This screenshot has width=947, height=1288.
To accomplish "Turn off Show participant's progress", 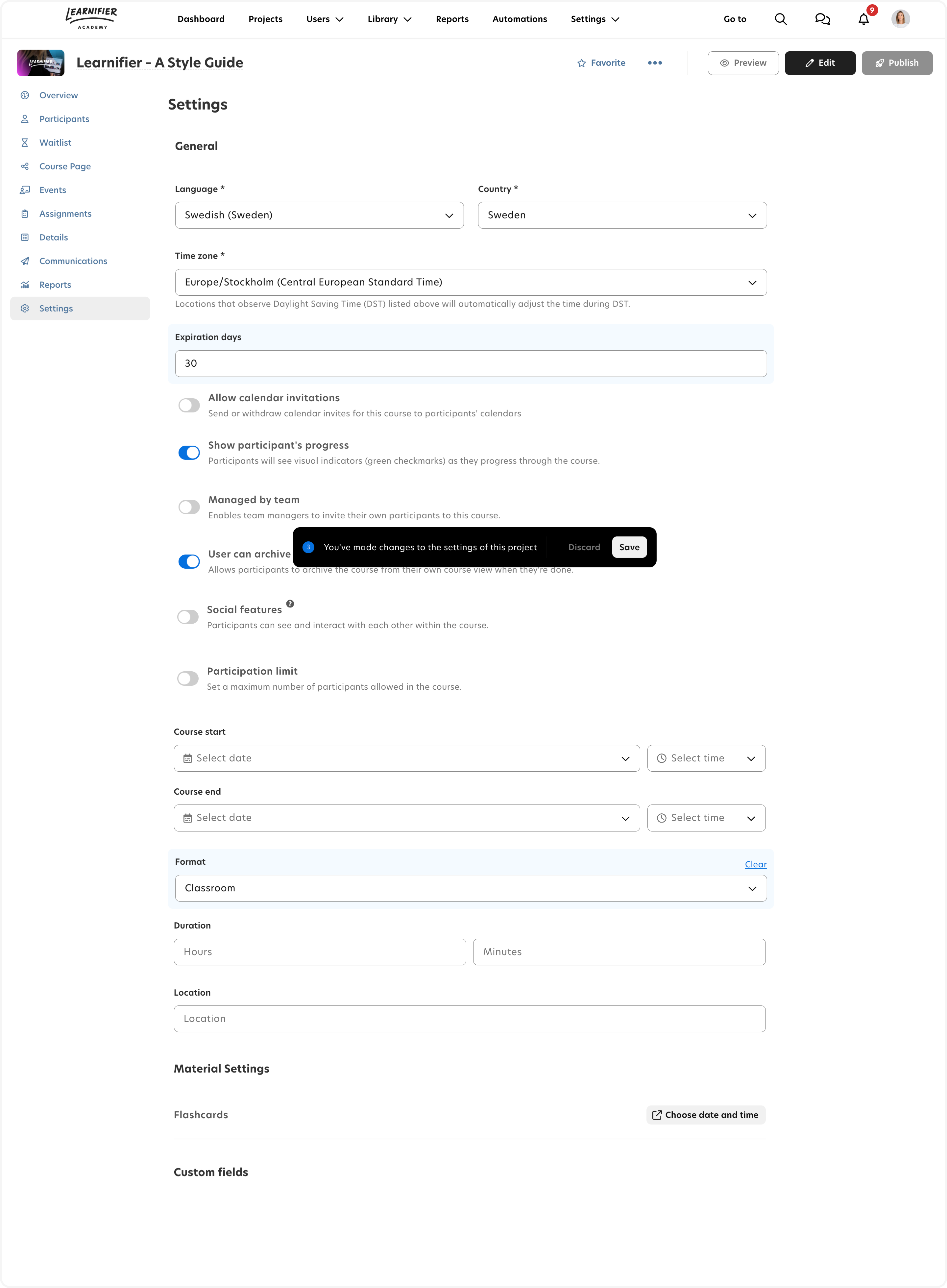I will click(x=189, y=453).
